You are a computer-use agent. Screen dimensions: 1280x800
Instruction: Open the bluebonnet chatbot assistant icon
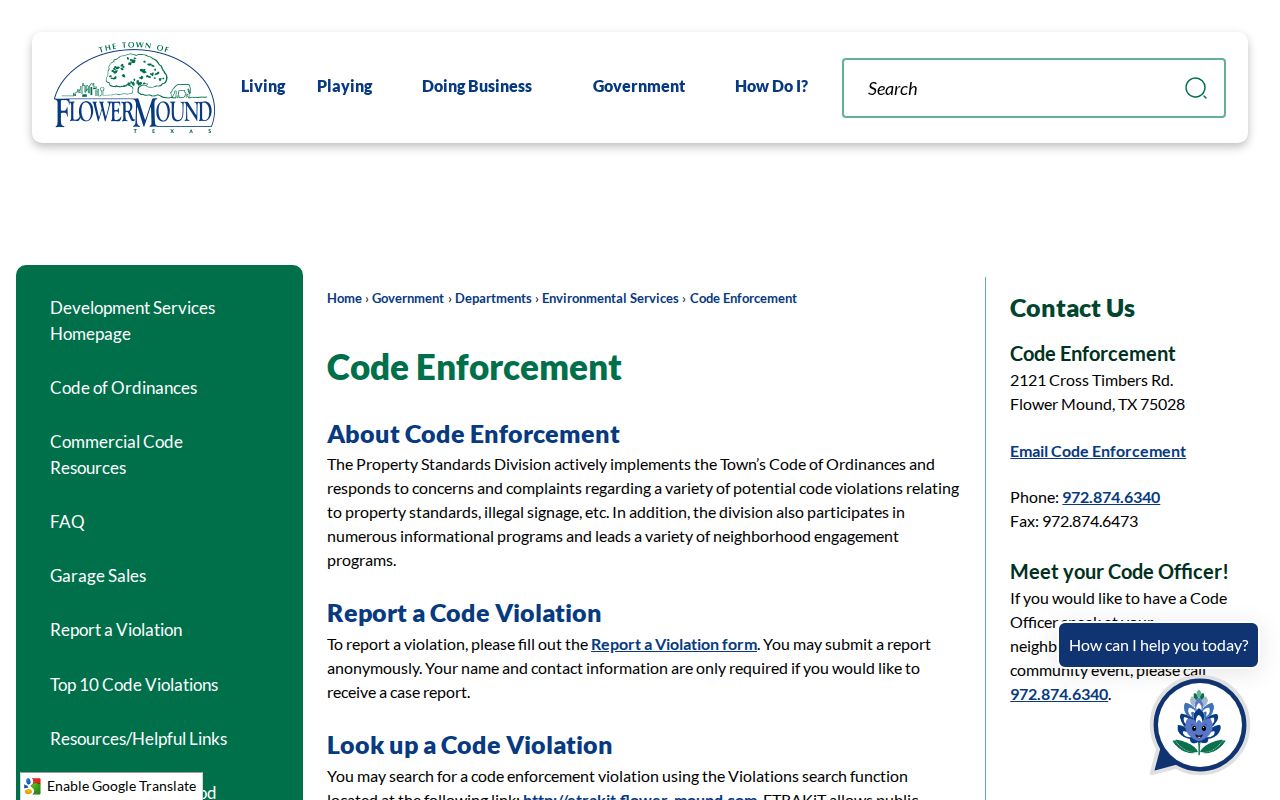click(1199, 726)
